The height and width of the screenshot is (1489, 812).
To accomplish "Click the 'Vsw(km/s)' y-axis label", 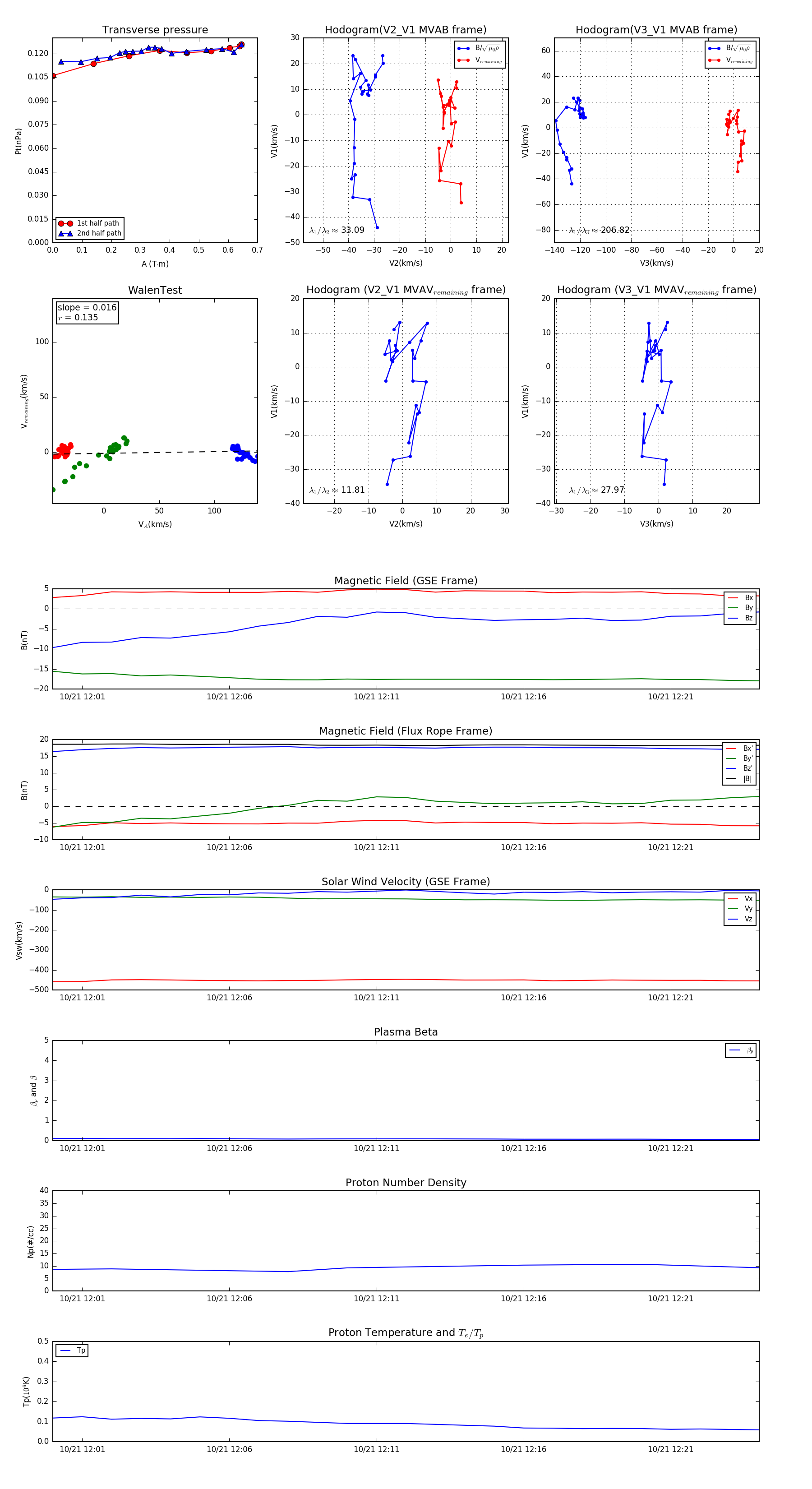I will point(18,940).
